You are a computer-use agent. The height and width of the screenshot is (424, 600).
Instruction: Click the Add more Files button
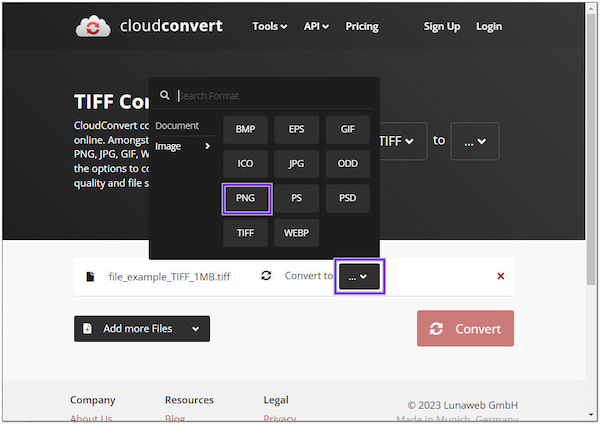tap(142, 328)
